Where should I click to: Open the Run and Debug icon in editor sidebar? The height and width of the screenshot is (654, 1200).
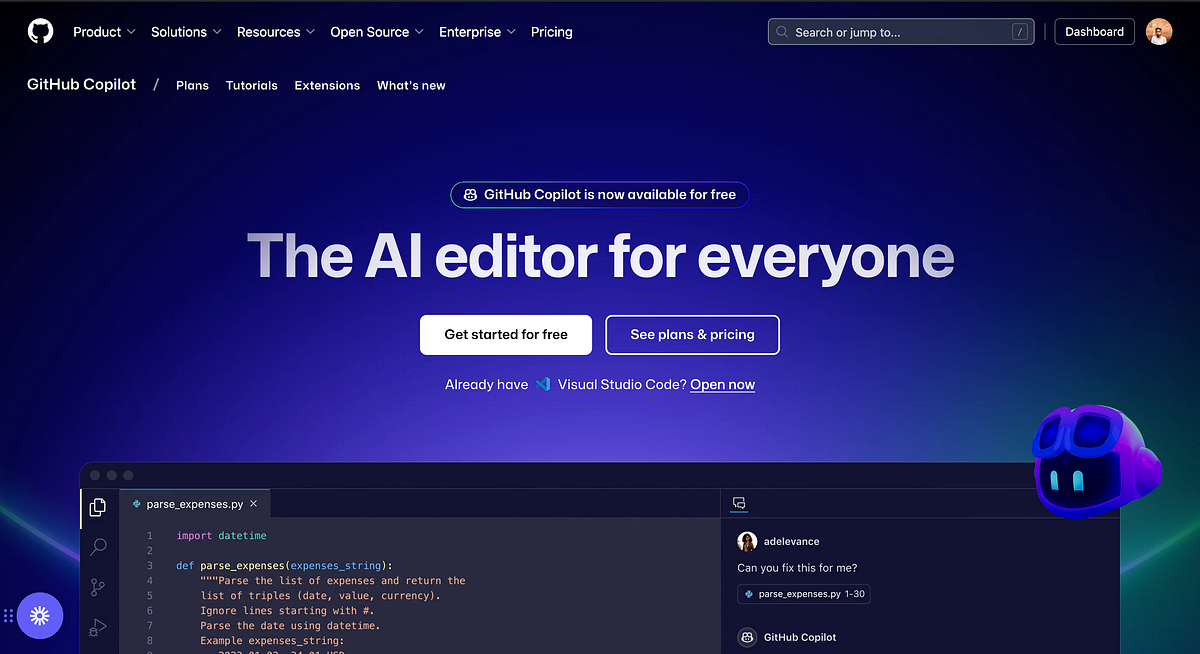pyautogui.click(x=98, y=627)
